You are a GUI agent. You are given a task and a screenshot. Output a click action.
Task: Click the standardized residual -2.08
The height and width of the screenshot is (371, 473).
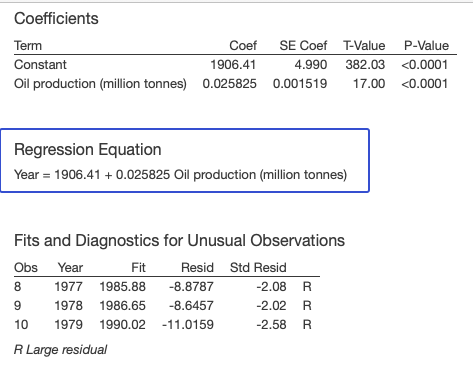[x=271, y=287]
